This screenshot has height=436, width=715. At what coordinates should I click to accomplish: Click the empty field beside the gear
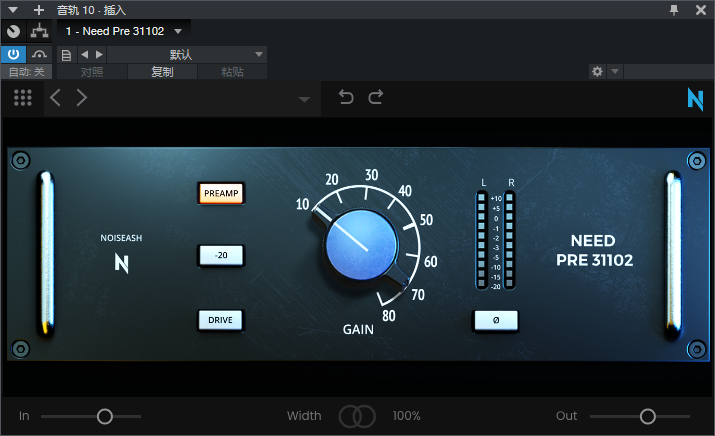668,71
